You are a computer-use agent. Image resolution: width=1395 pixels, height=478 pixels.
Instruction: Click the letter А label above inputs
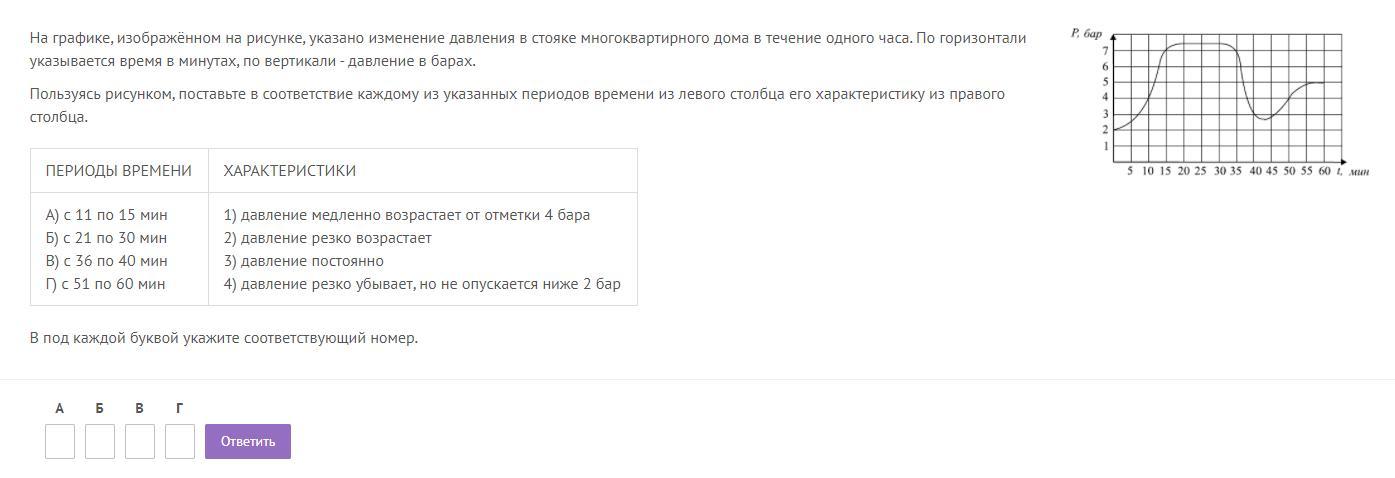click(x=60, y=408)
